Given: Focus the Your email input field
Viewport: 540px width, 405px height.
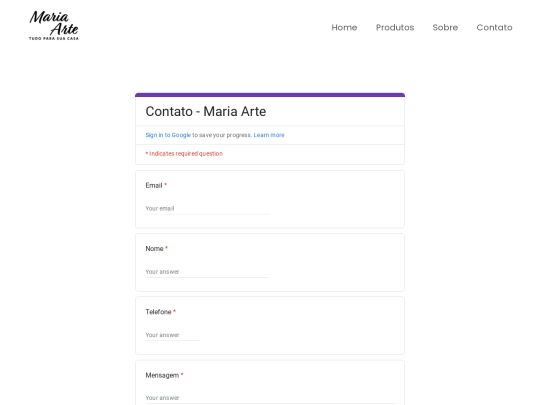Looking at the screenshot, I should (x=207, y=209).
